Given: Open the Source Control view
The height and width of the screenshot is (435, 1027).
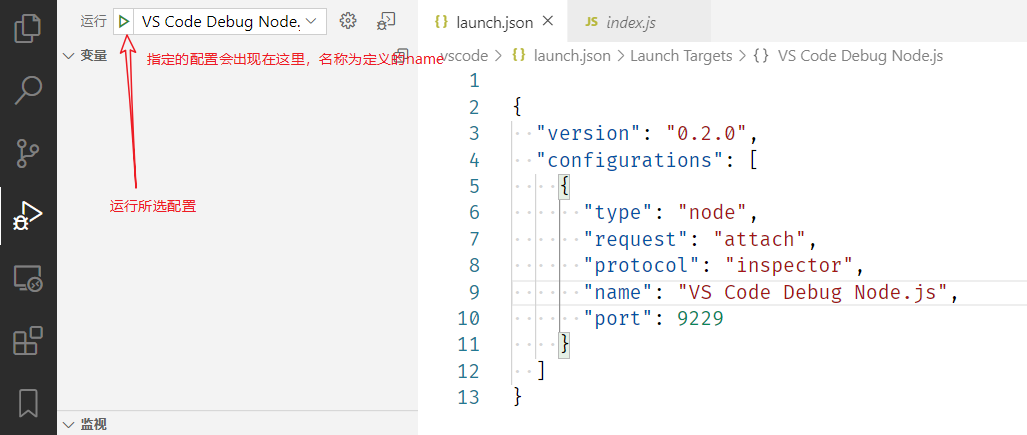Looking at the screenshot, I should (x=28, y=153).
